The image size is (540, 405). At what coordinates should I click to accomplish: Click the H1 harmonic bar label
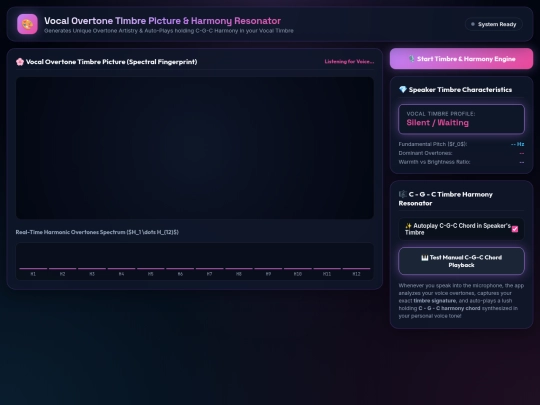click(33, 274)
